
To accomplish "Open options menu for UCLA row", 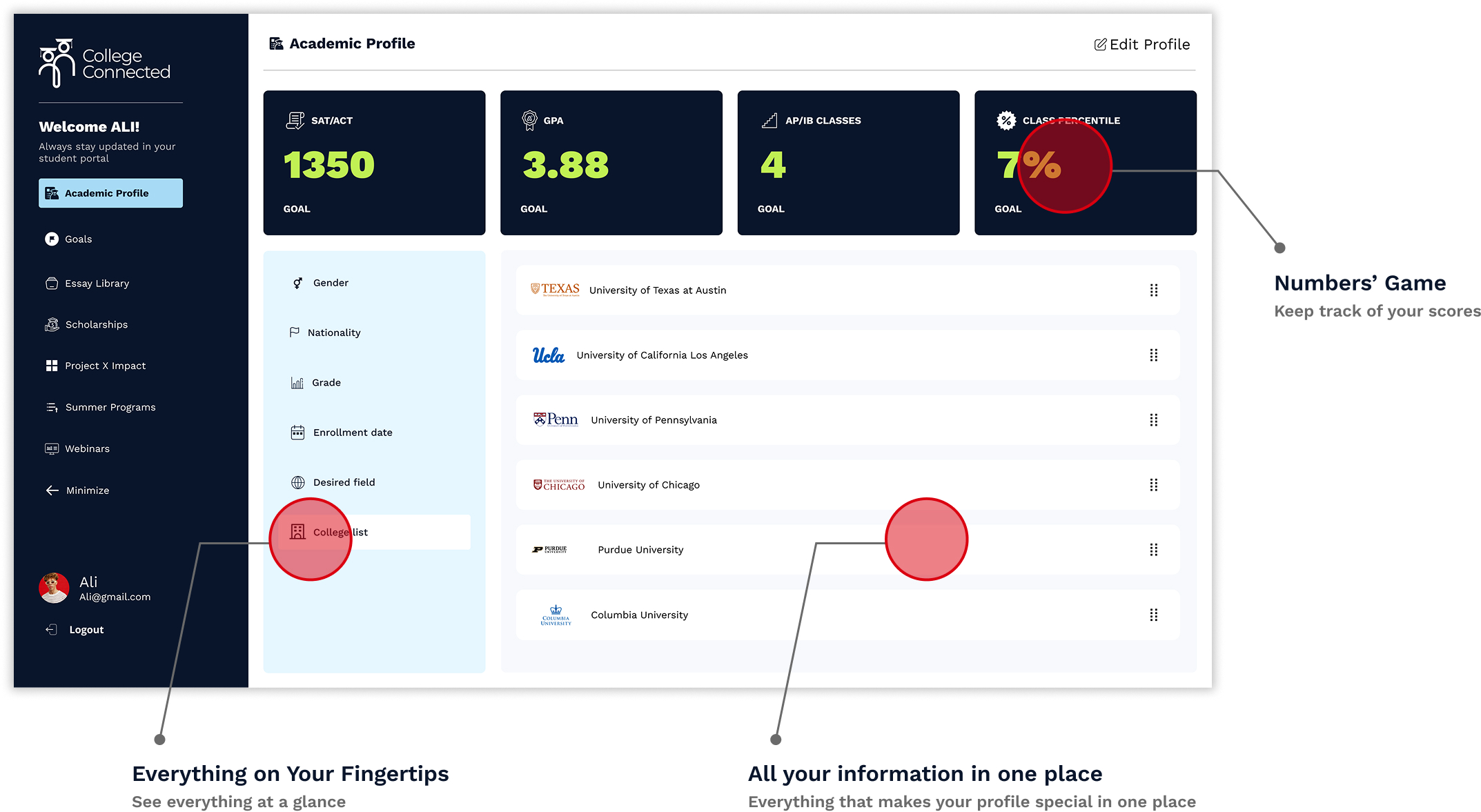I will [x=1153, y=355].
